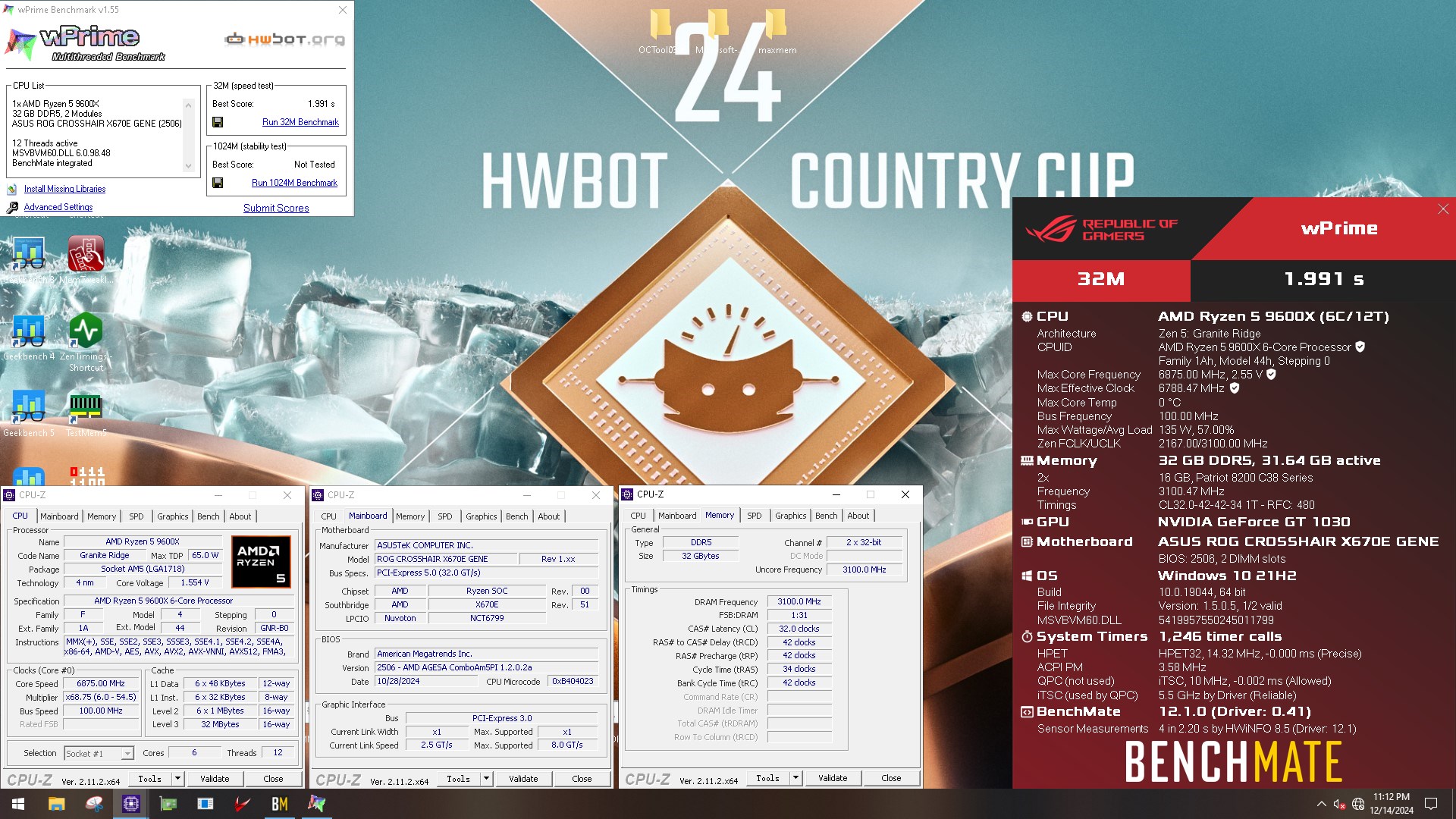Open Graphics tab in leftmost CPU-Z window
The image size is (1456, 819).
tap(173, 516)
